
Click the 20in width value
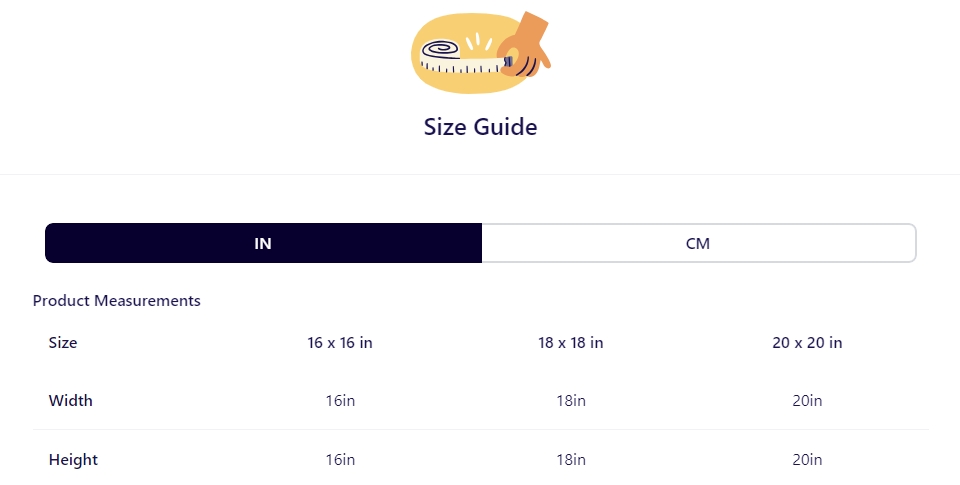[x=807, y=400]
